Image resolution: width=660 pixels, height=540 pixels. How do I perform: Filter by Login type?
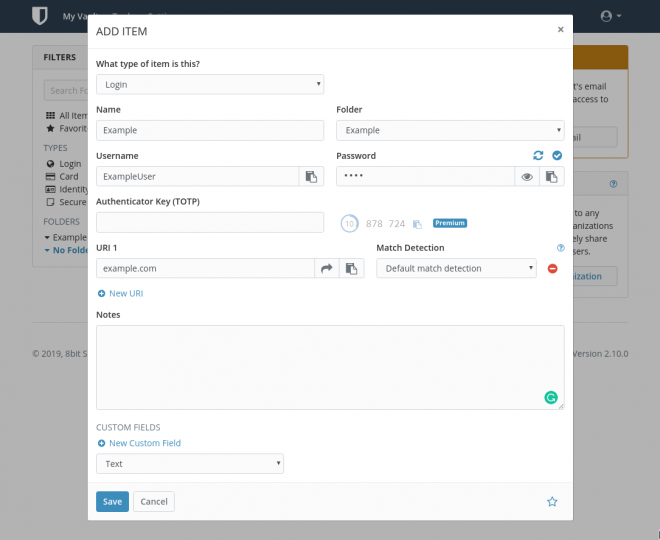(64, 164)
